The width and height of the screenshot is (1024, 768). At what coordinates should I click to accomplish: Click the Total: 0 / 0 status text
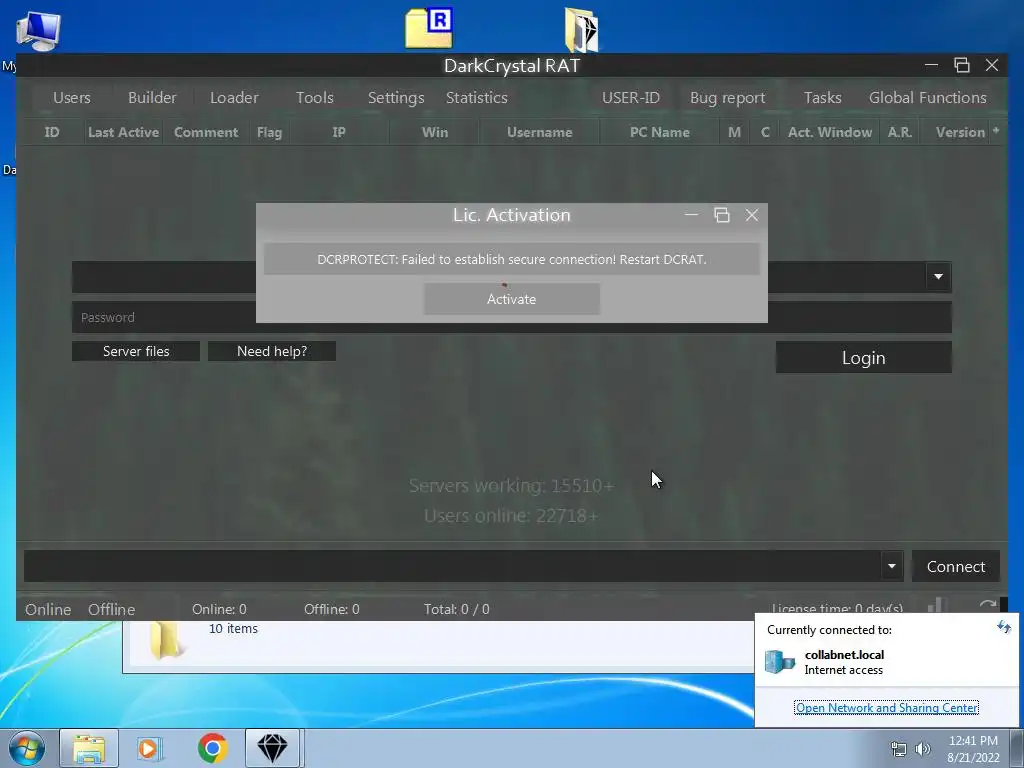click(x=456, y=609)
